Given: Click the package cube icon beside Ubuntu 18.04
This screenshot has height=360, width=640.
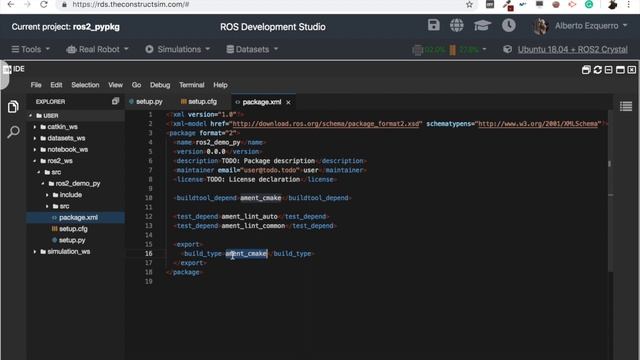Looking at the screenshot, I should point(507,49).
